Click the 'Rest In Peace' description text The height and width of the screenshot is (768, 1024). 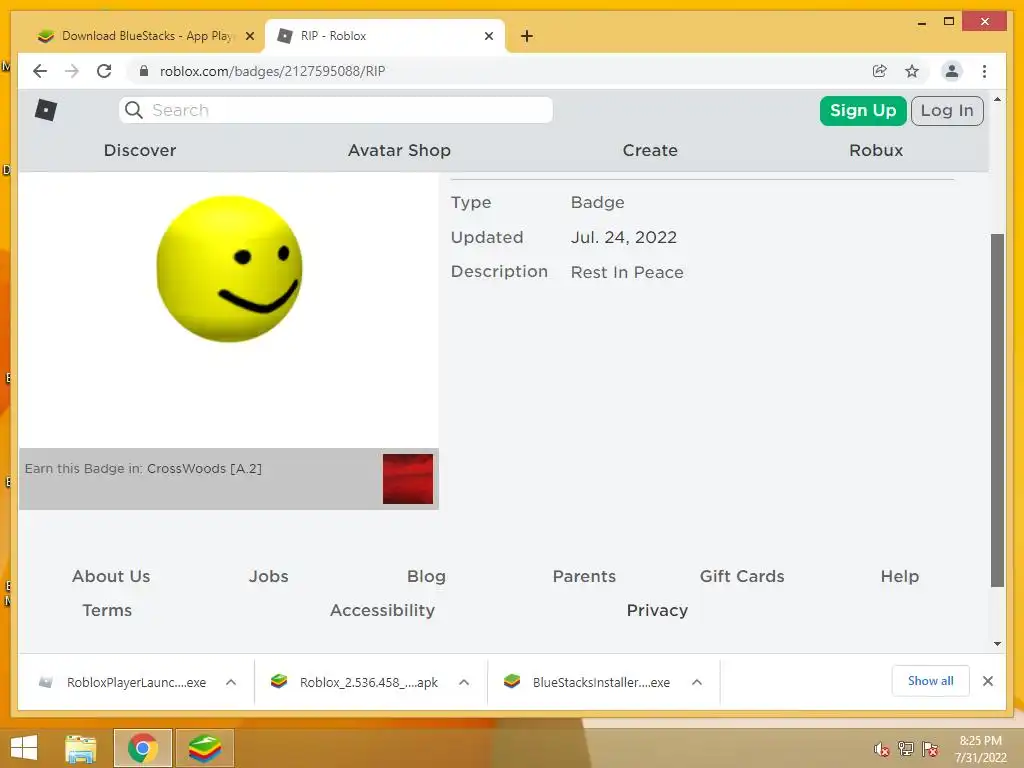tap(627, 272)
